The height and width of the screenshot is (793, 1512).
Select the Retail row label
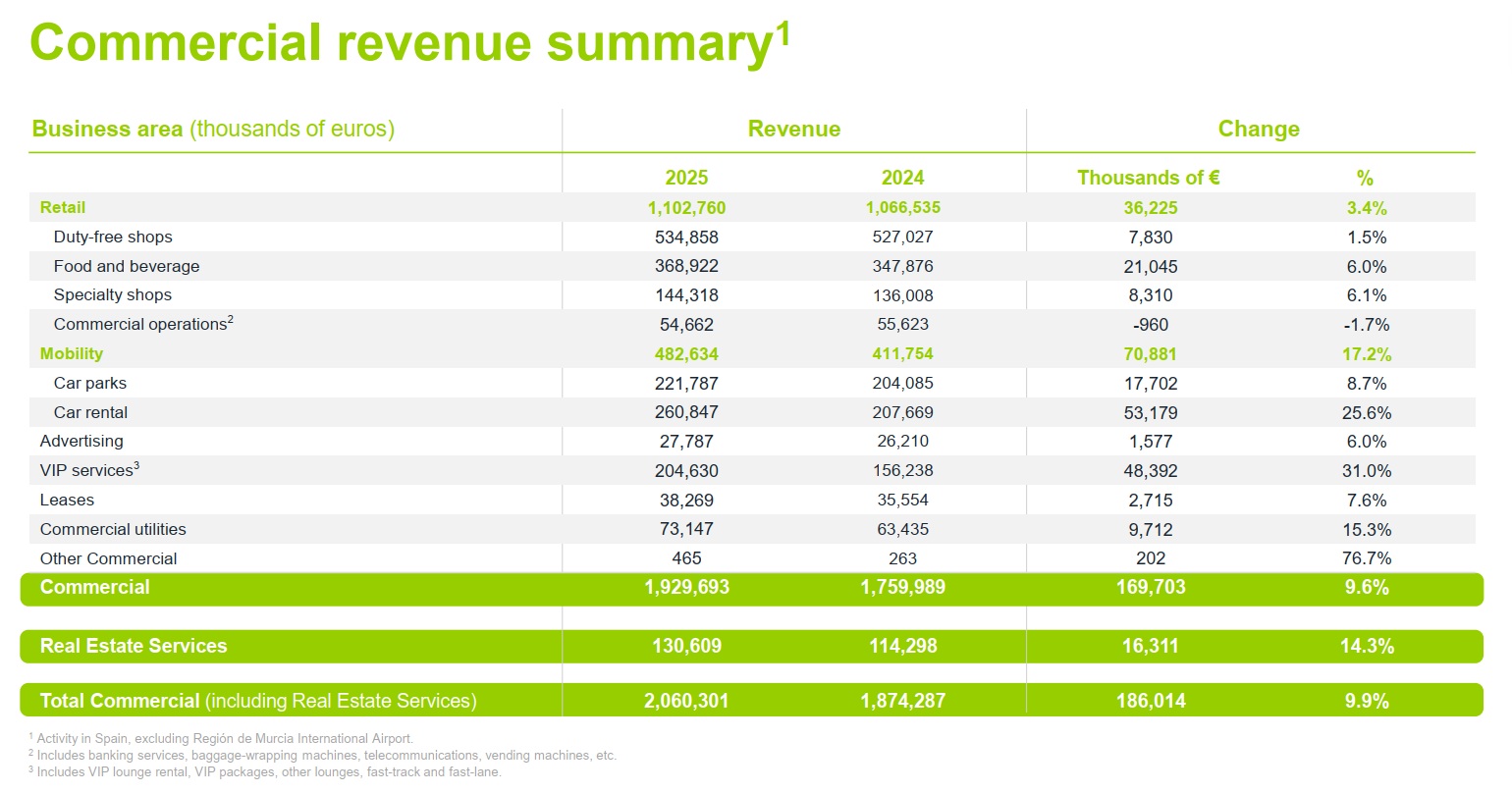63,207
